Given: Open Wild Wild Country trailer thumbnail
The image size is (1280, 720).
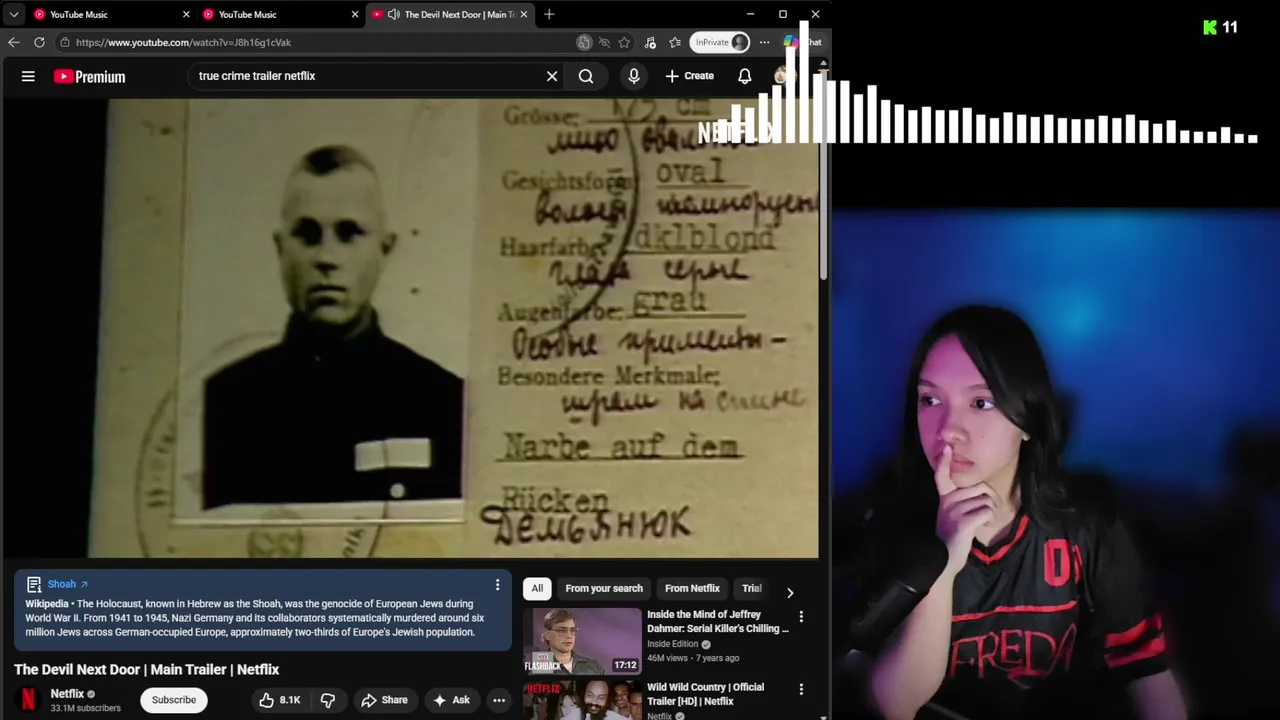Looking at the screenshot, I should pyautogui.click(x=582, y=700).
